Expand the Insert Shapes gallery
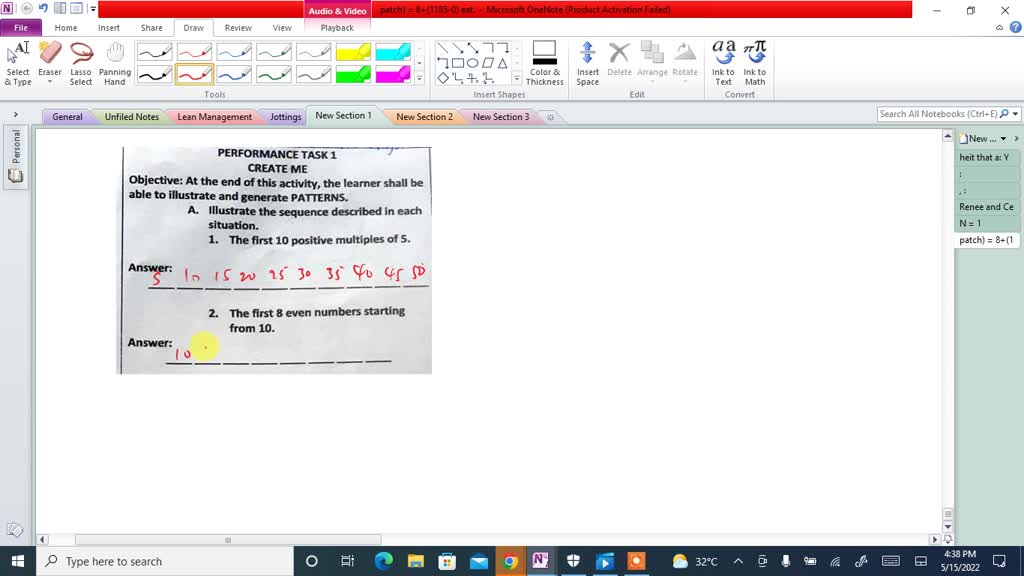This screenshot has height=576, width=1024. click(x=516, y=80)
